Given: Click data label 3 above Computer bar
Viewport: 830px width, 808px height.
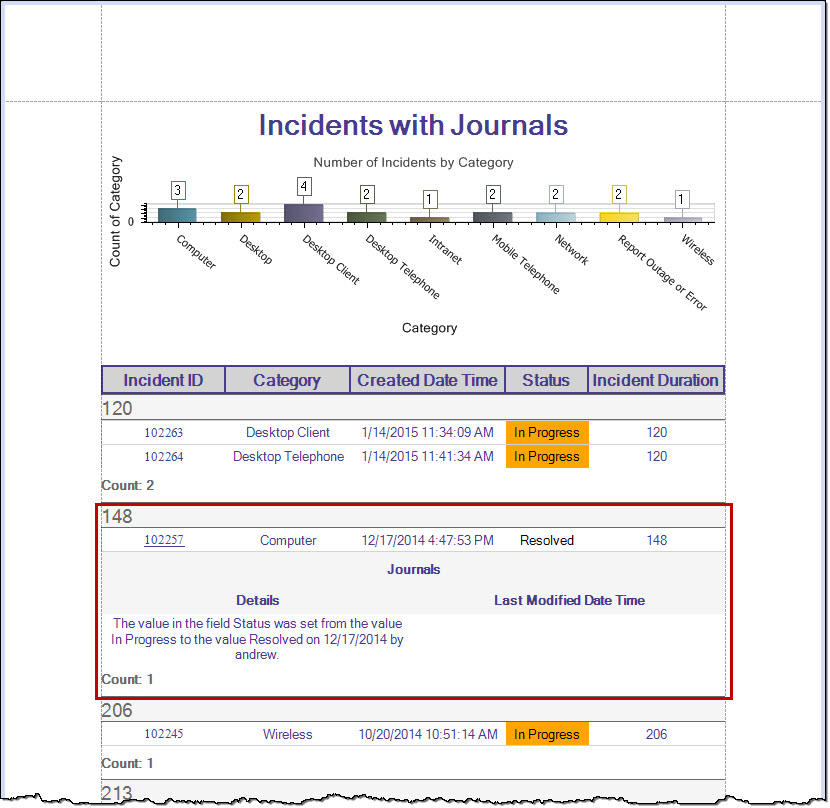Looking at the screenshot, I should [177, 190].
